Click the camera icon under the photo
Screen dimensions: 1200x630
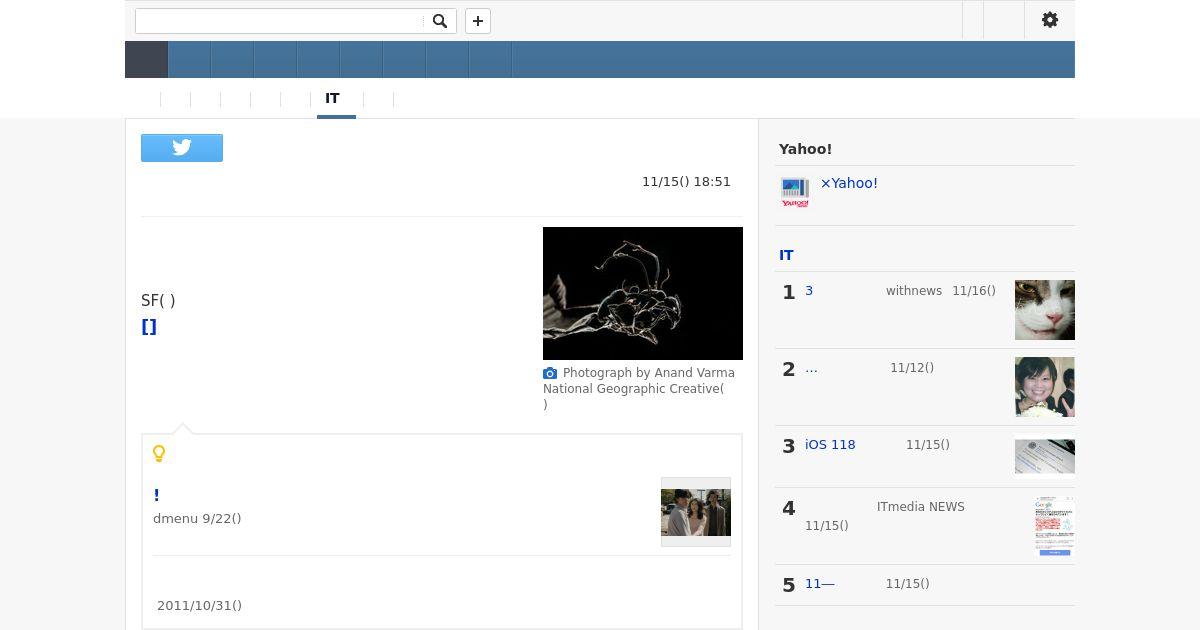(x=550, y=373)
